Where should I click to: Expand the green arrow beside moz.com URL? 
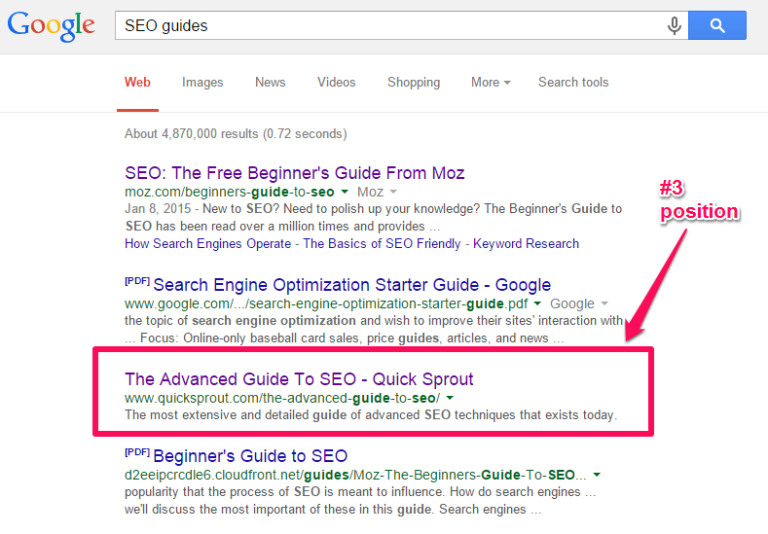pos(344,192)
